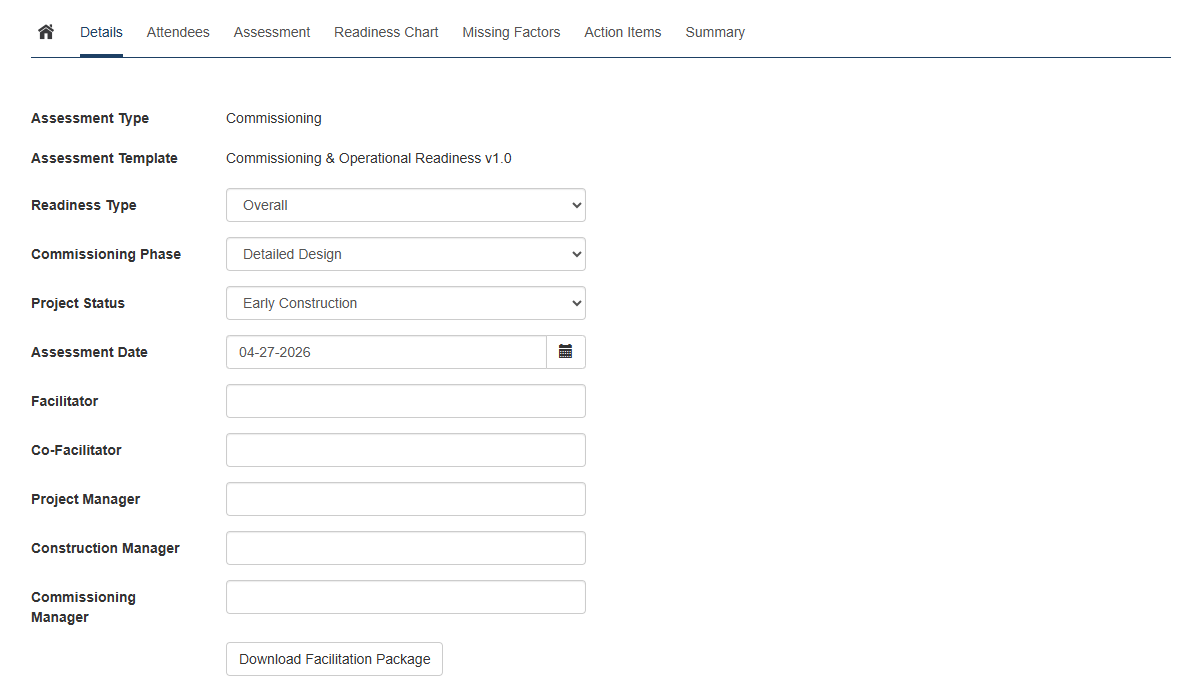The image size is (1188, 687).
Task: Go to the Action Items tab
Action: click(x=622, y=32)
